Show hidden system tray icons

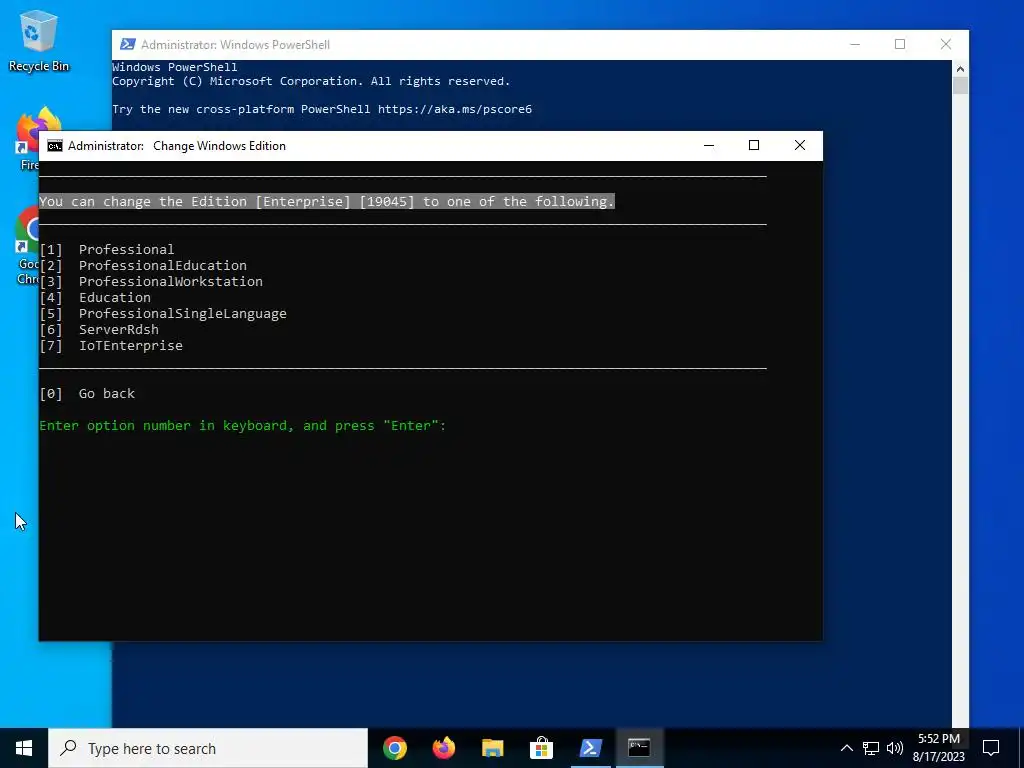(846, 748)
